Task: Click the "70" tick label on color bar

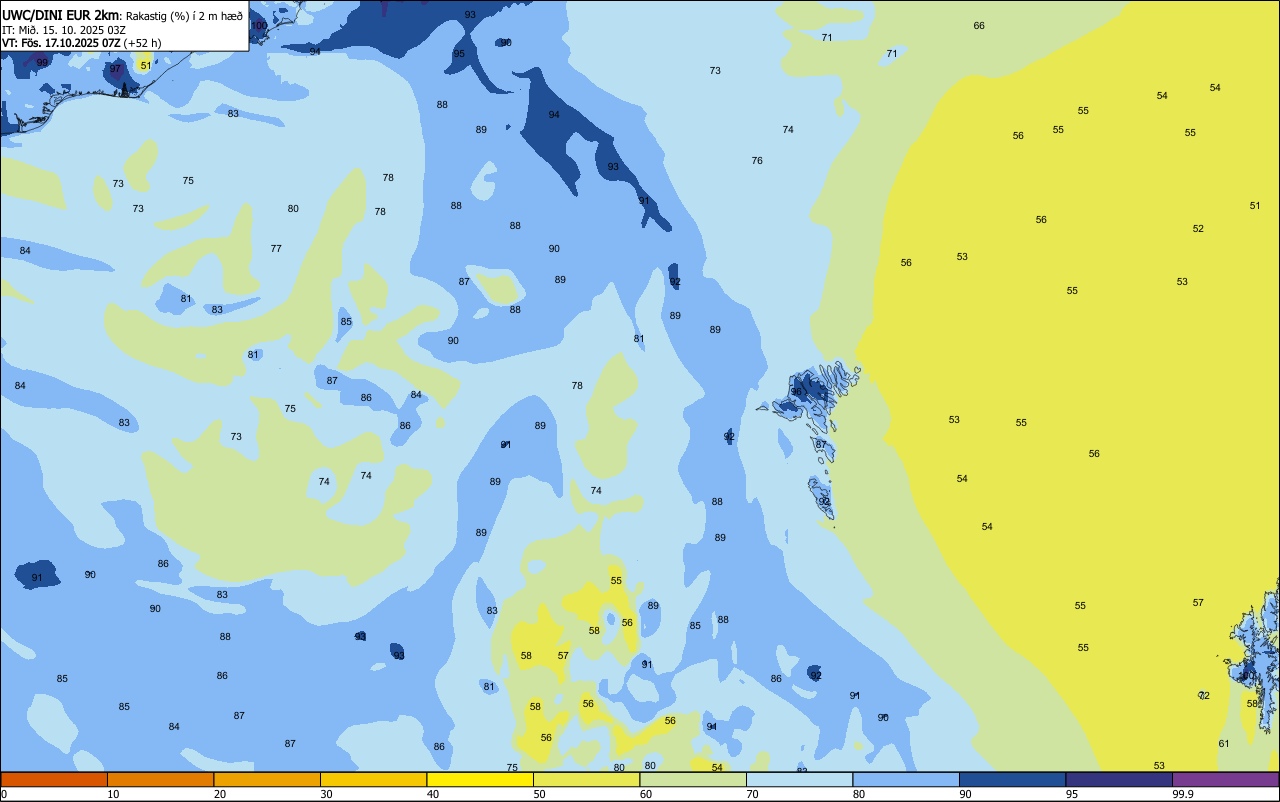Action: pos(752,794)
